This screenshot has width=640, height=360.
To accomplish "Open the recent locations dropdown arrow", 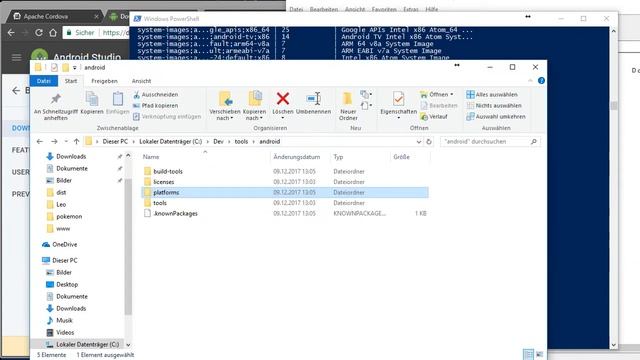I will (66, 142).
